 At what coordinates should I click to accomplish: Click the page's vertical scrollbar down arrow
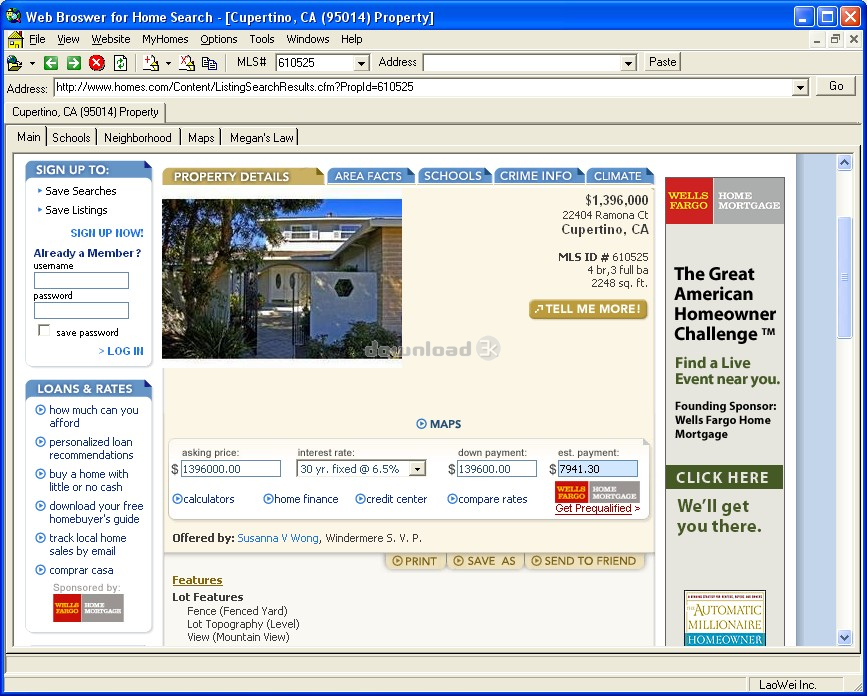click(844, 637)
